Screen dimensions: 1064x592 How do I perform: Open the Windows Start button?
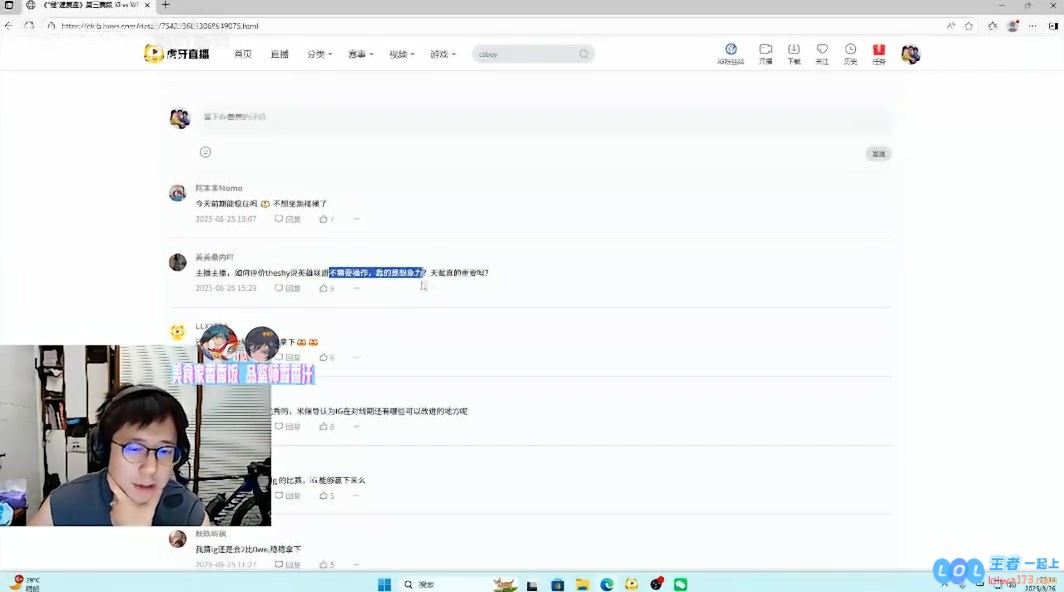coord(384,585)
